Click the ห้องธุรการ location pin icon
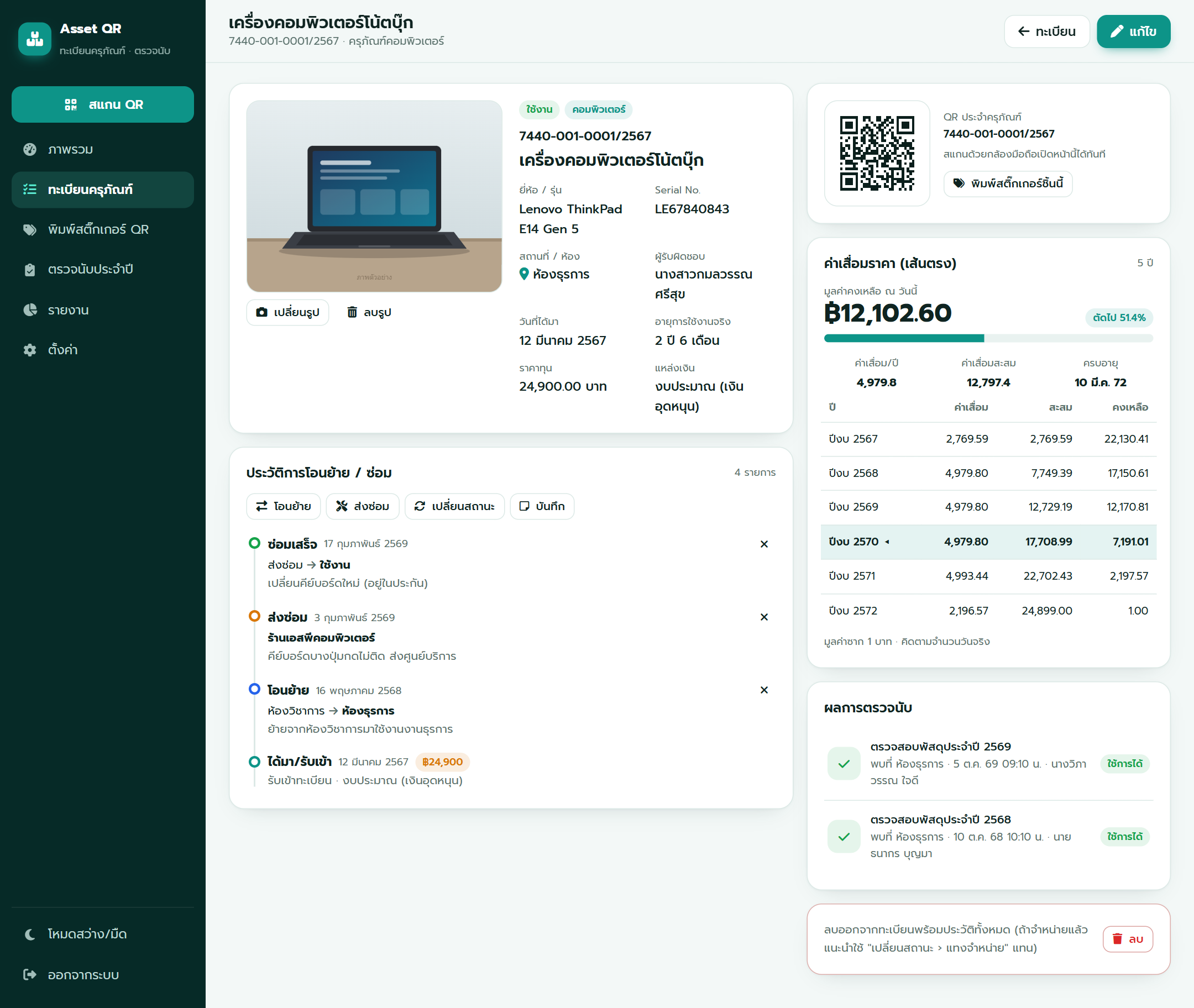1194x1008 pixels. pos(524,274)
